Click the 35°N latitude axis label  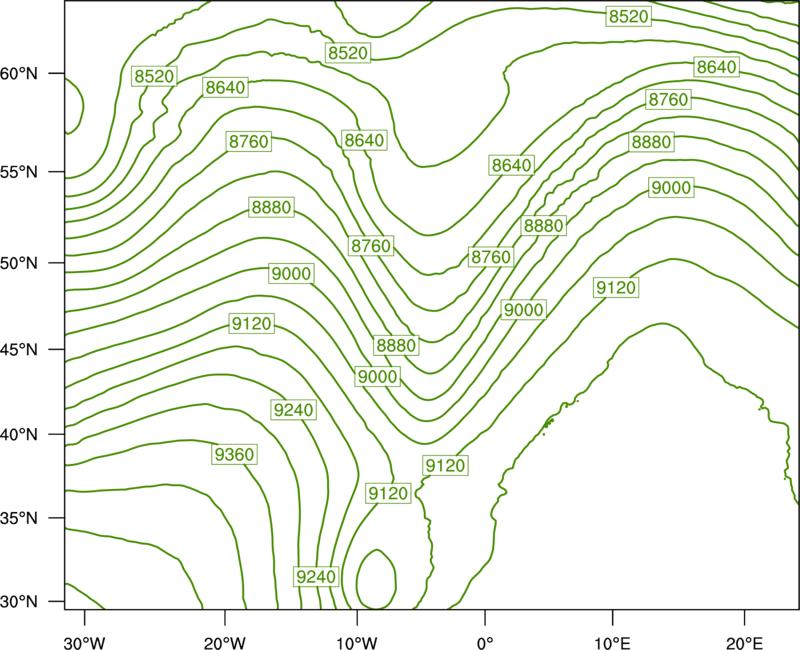pos(19,518)
